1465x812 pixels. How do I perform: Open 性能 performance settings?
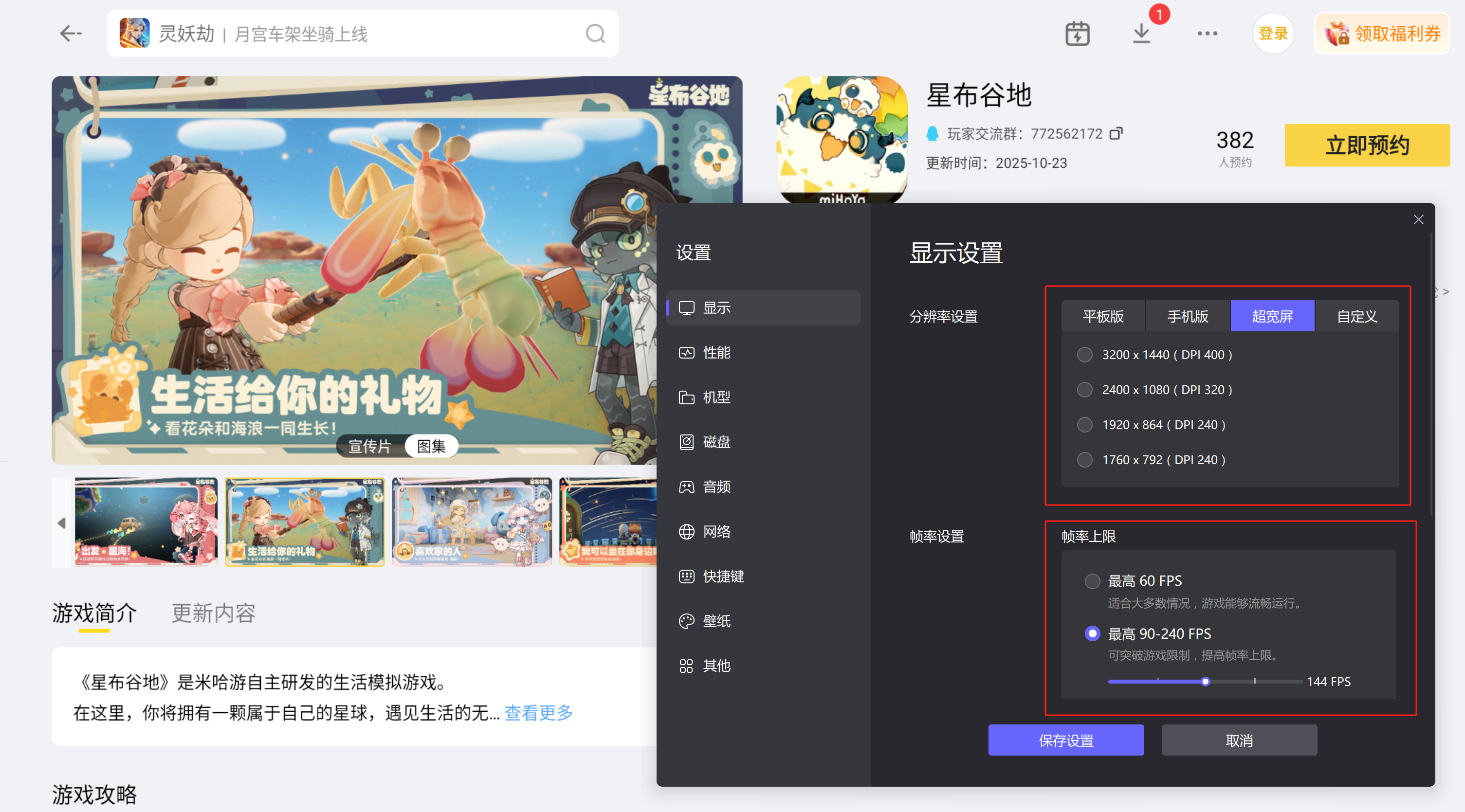point(716,353)
